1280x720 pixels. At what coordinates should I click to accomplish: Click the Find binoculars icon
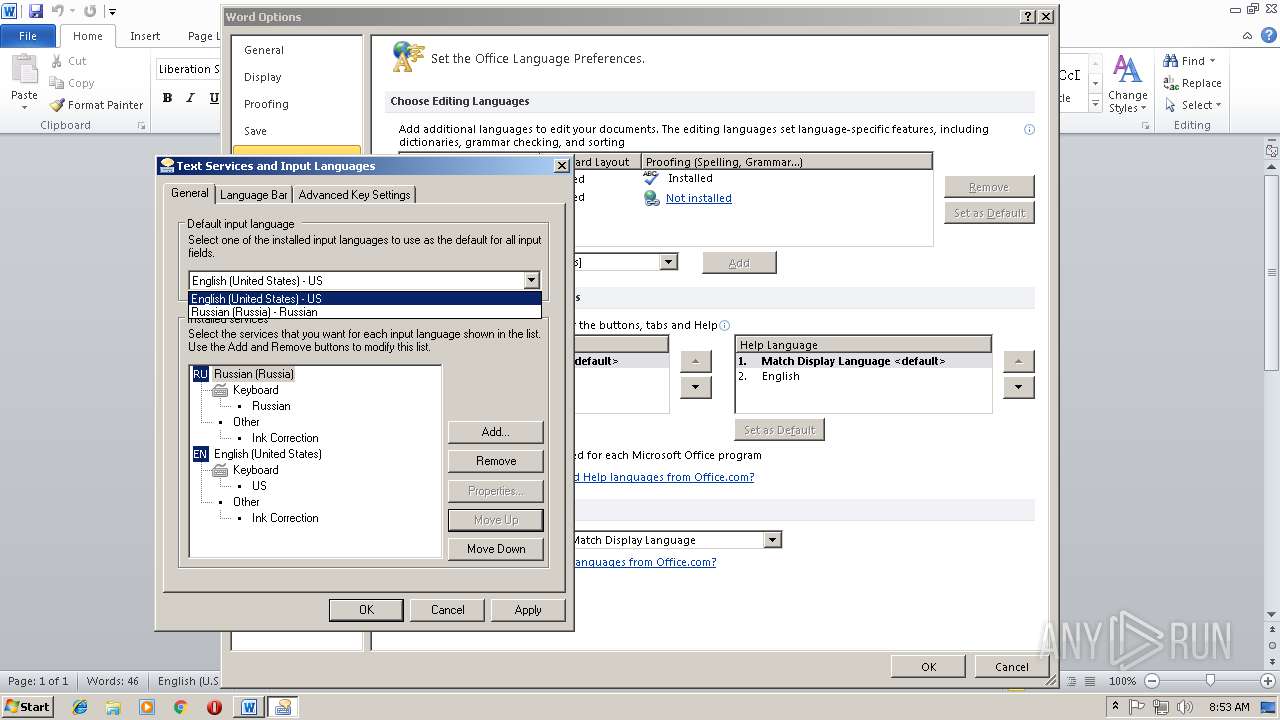[x=1170, y=61]
